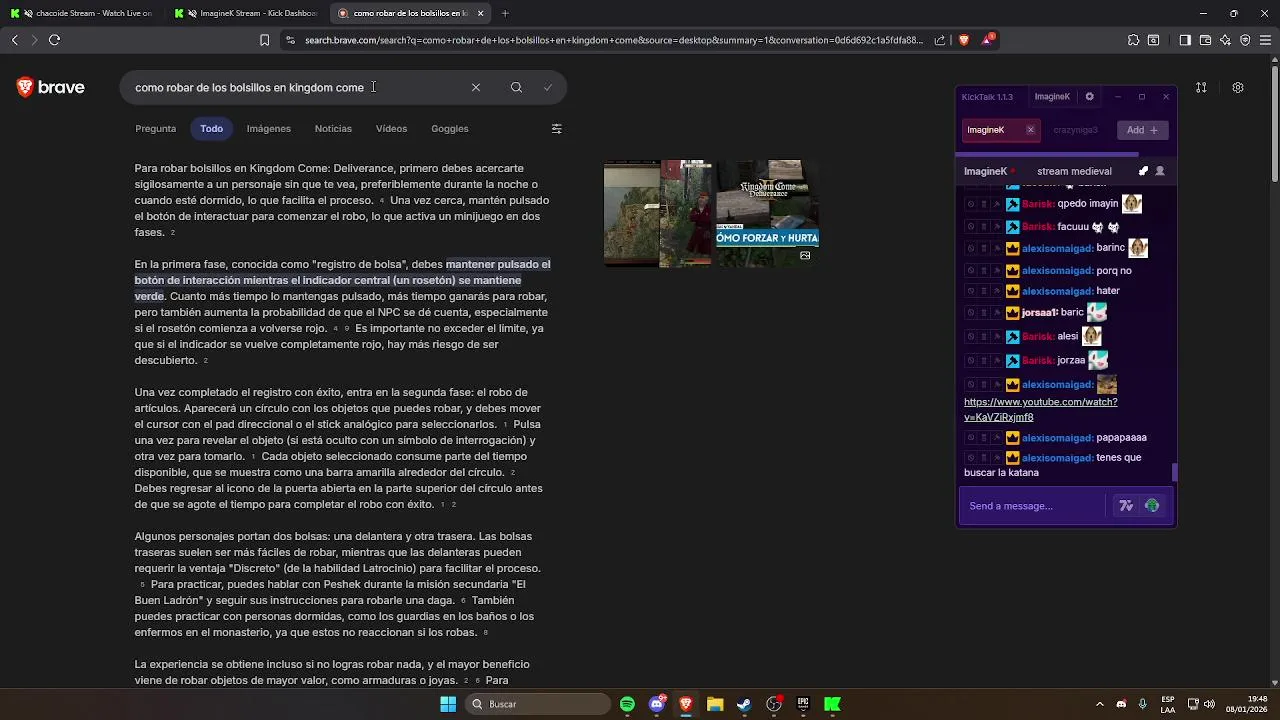Open Discord from the taskbar
Screen dimensions: 1280x720
click(x=657, y=704)
